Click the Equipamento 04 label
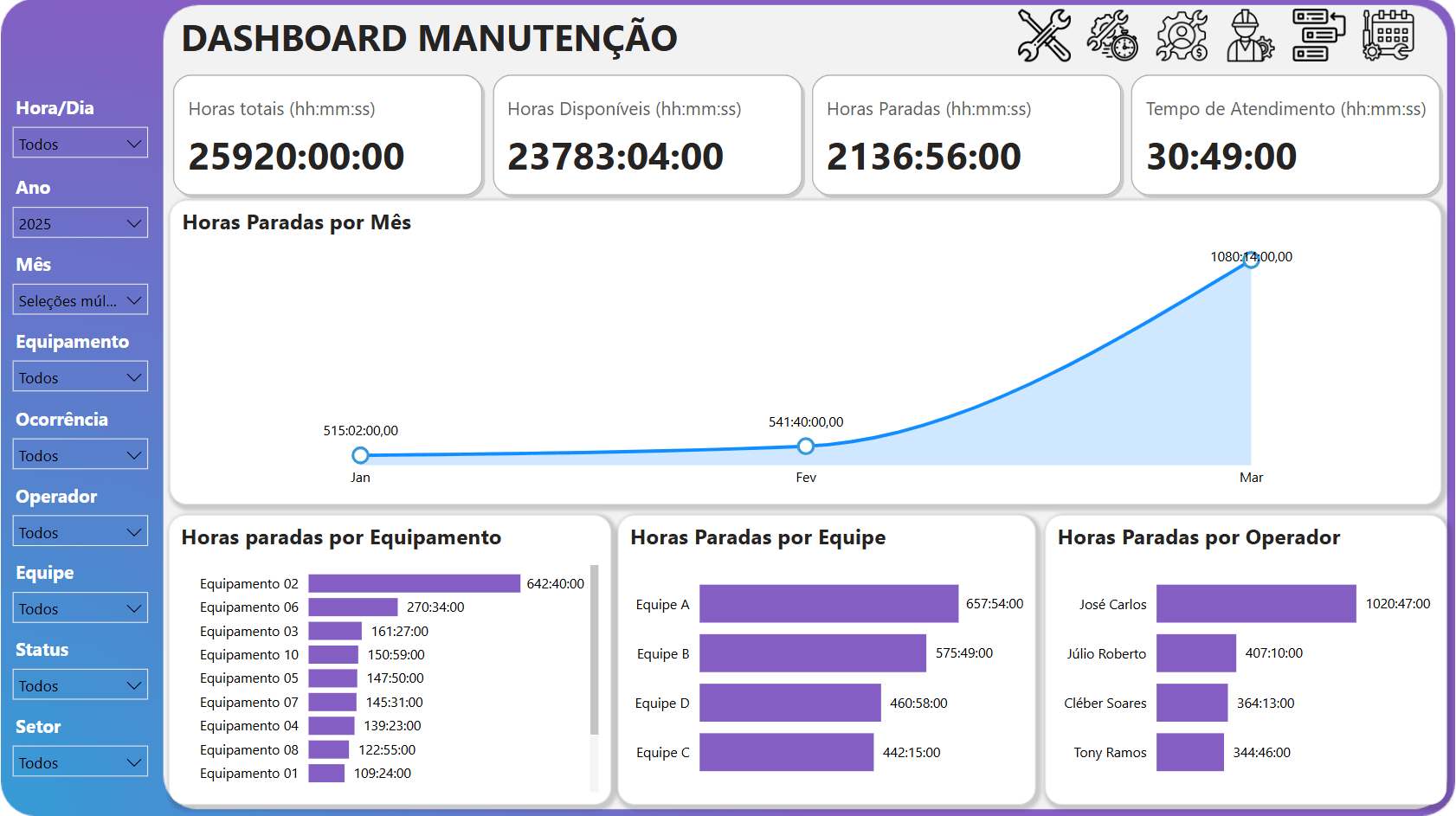Screen dimensions: 1456x816 pos(249,726)
